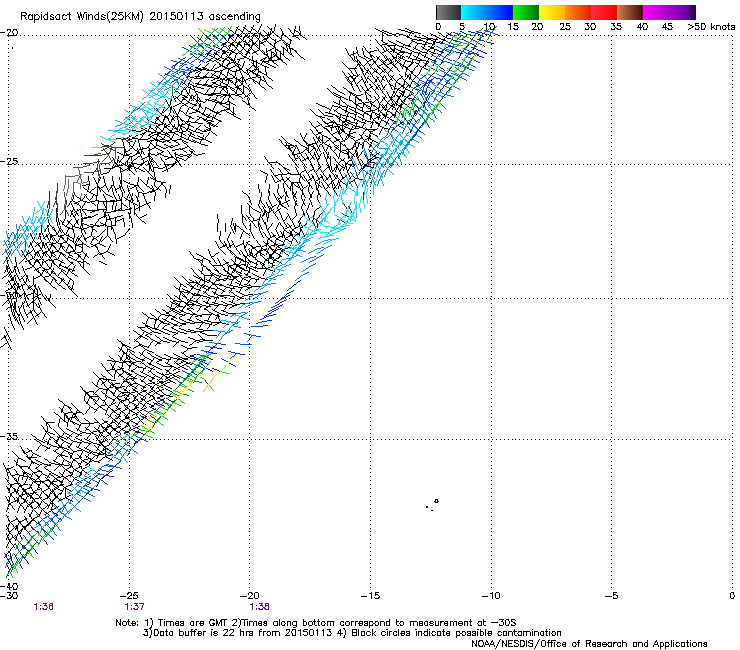Click the red 30-35 knots legend segment
The image size is (740, 650).
[604, 12]
